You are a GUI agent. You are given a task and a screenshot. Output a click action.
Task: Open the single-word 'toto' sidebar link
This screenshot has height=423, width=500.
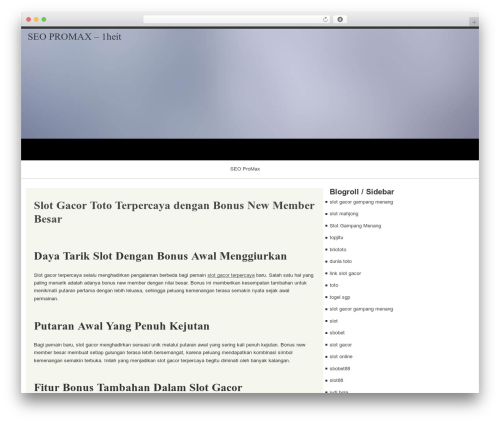point(334,285)
